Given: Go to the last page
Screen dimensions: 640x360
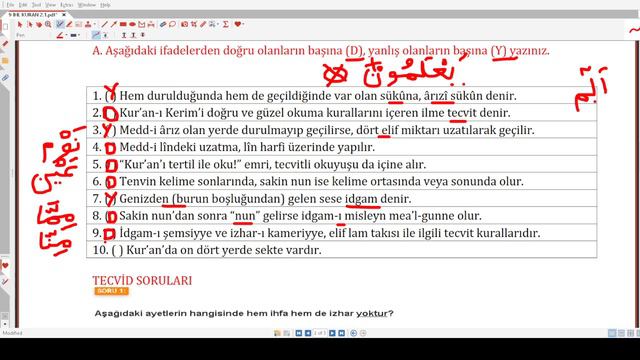Looking at the screenshot, I should point(342,333).
